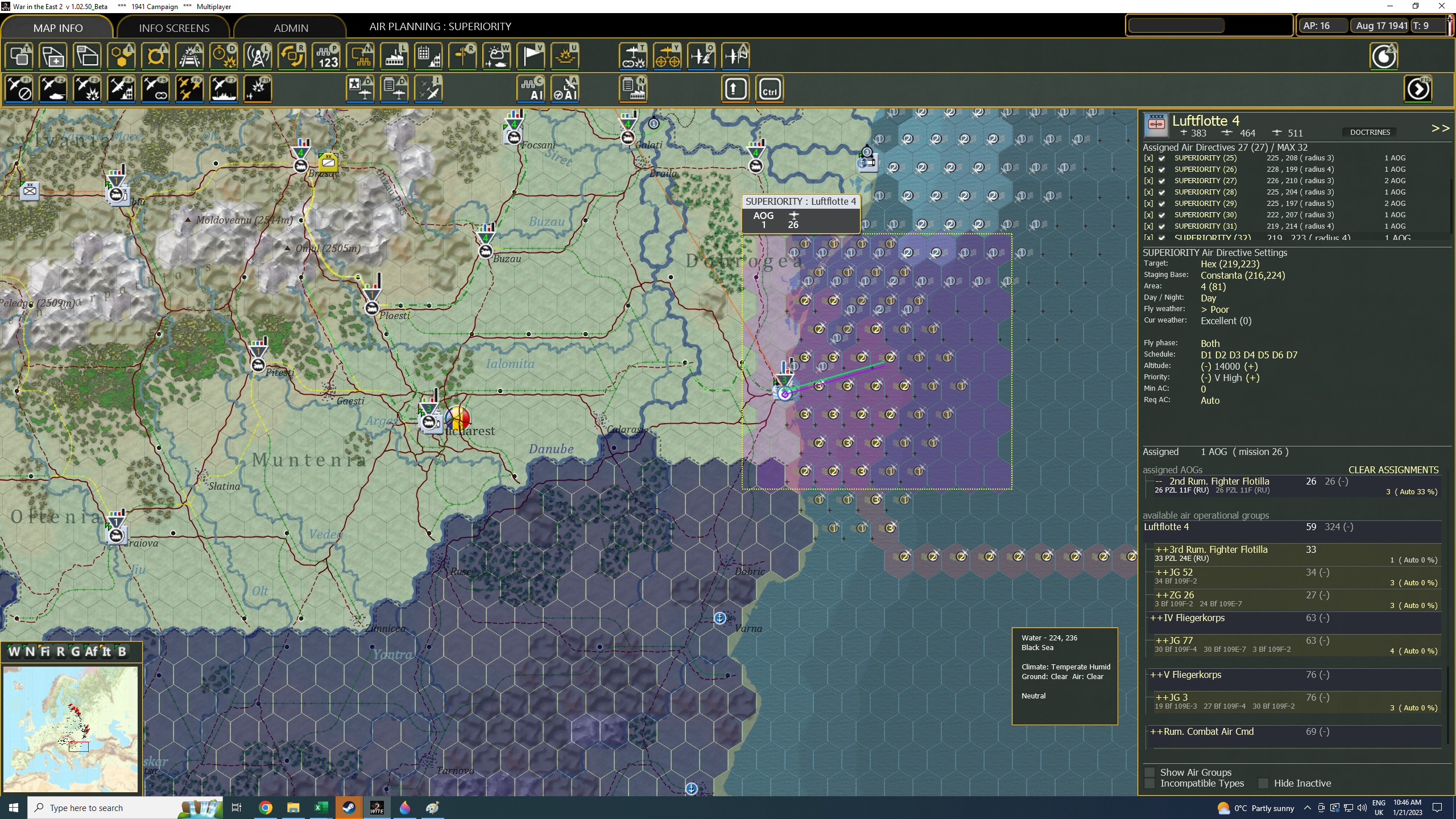Enable the Show Air Groups checkbox
Image resolution: width=1456 pixels, height=819 pixels.
click(x=1149, y=772)
